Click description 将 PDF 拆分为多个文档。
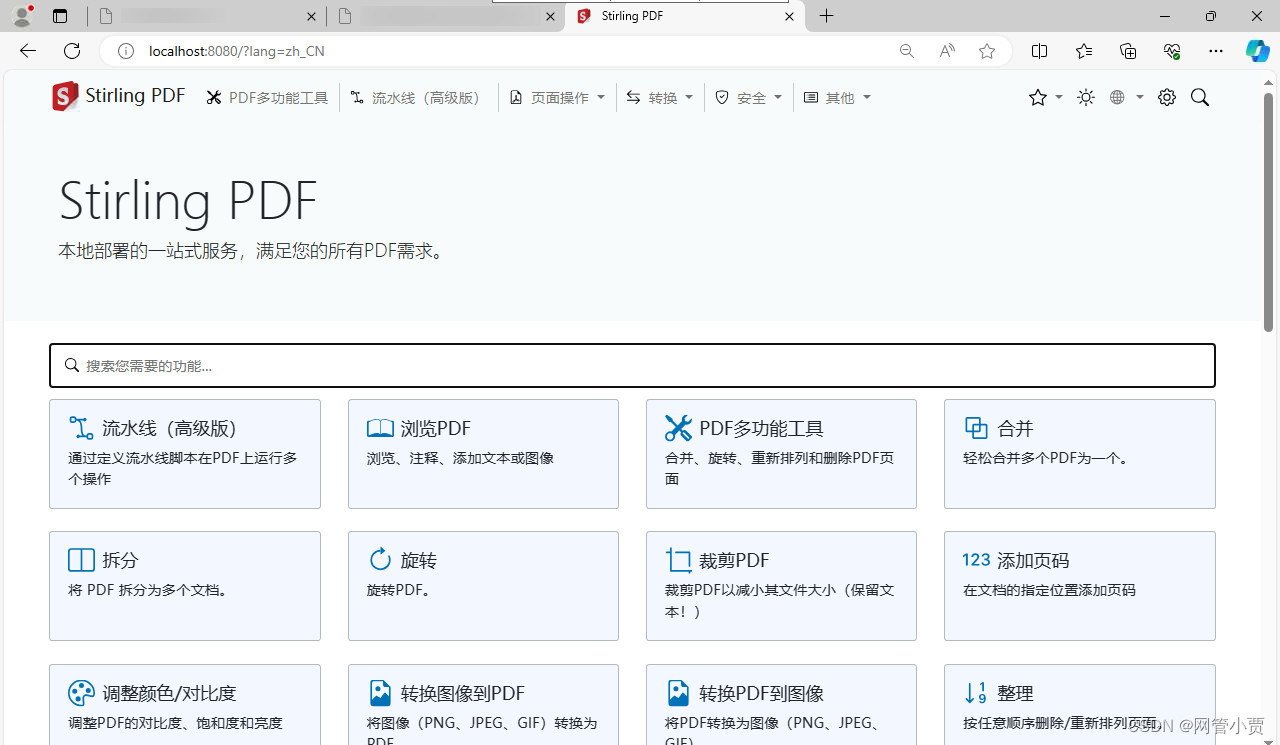Viewport: 1280px width, 745px height. tap(148, 590)
